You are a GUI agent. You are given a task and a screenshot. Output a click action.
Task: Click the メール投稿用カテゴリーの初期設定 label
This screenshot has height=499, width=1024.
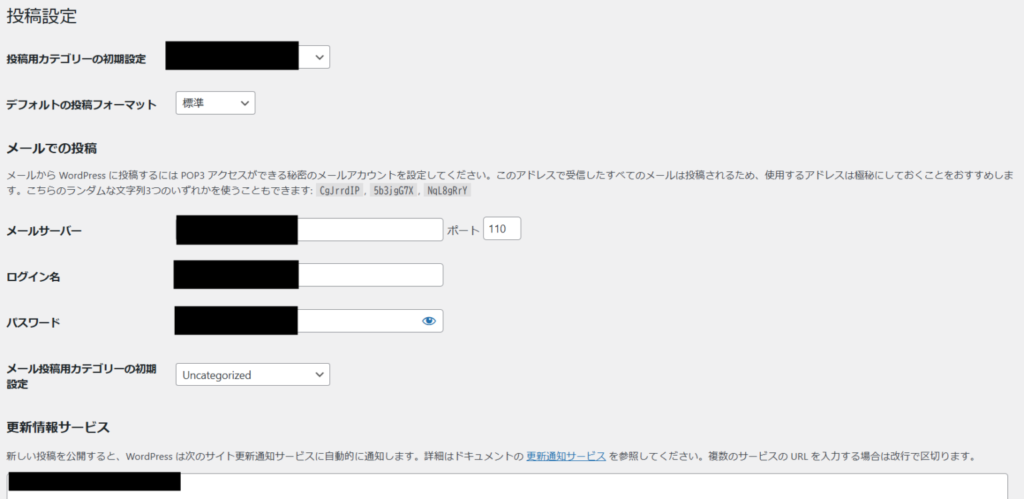[82, 376]
